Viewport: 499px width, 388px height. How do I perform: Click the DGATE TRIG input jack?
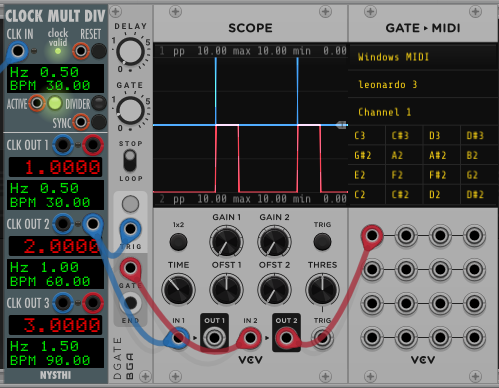[x=130, y=229]
